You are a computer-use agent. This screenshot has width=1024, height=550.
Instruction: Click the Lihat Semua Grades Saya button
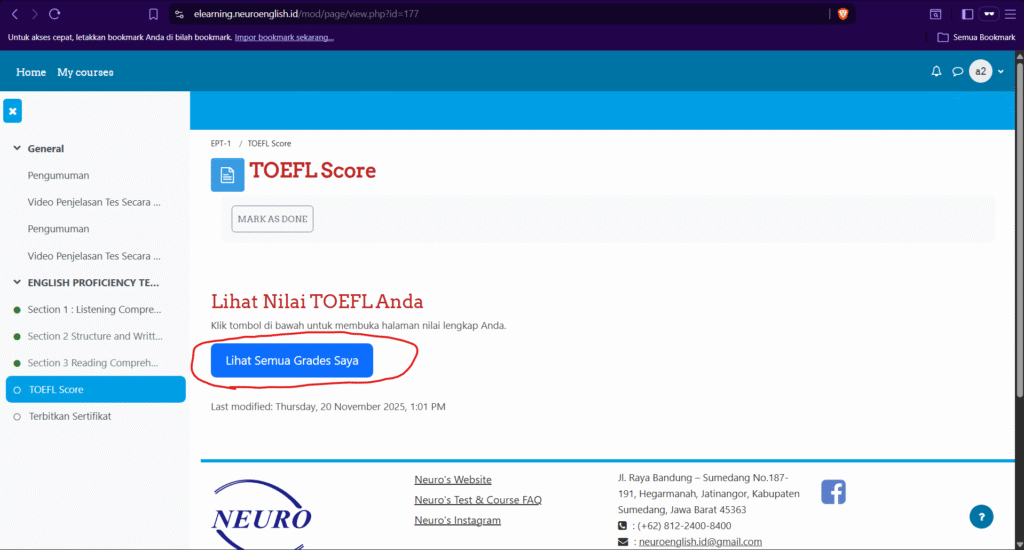click(x=292, y=361)
